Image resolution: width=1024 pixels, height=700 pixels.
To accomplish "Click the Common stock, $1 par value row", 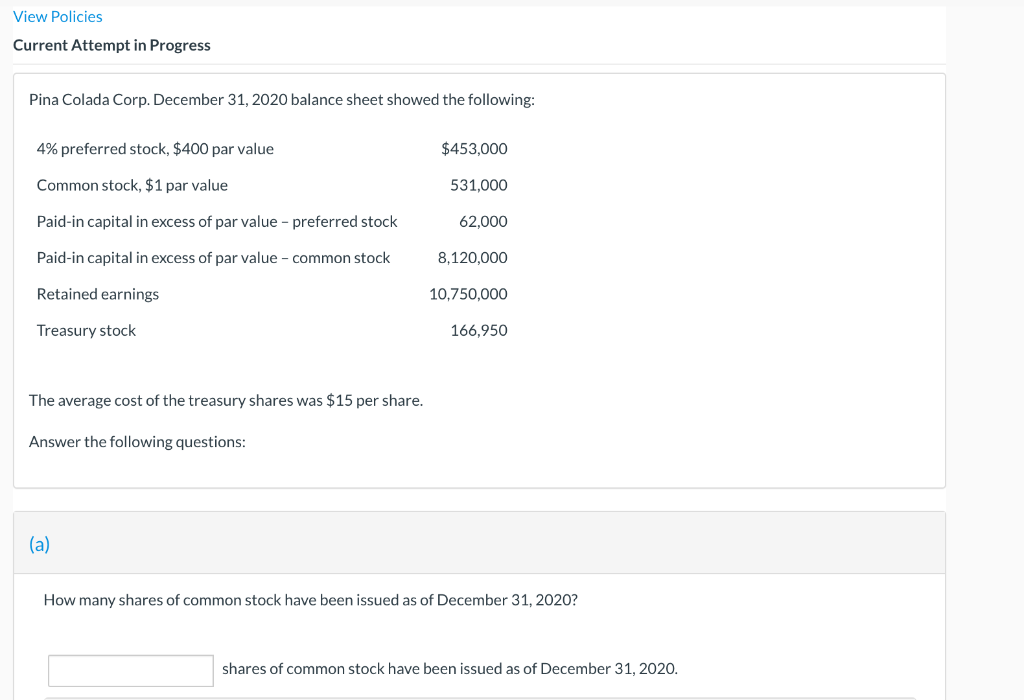I will (x=132, y=184).
